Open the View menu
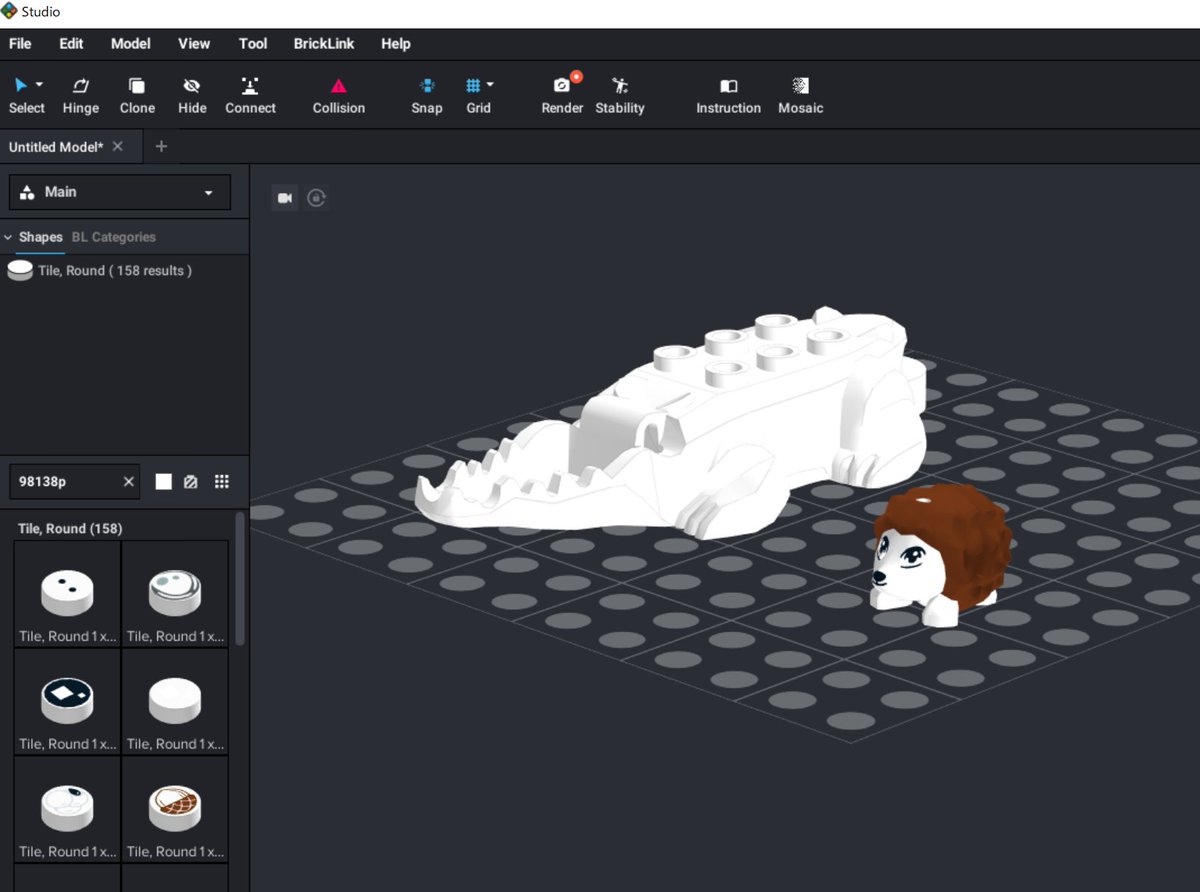 point(194,43)
